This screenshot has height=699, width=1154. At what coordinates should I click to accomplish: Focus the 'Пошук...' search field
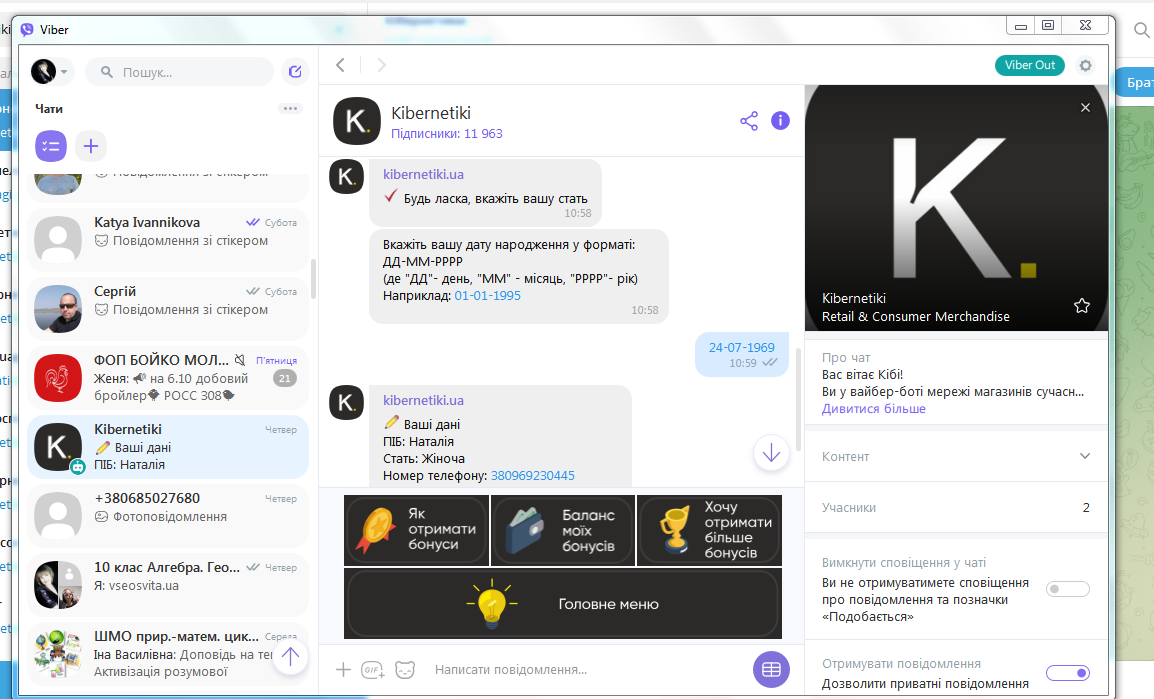pyautogui.click(x=180, y=72)
